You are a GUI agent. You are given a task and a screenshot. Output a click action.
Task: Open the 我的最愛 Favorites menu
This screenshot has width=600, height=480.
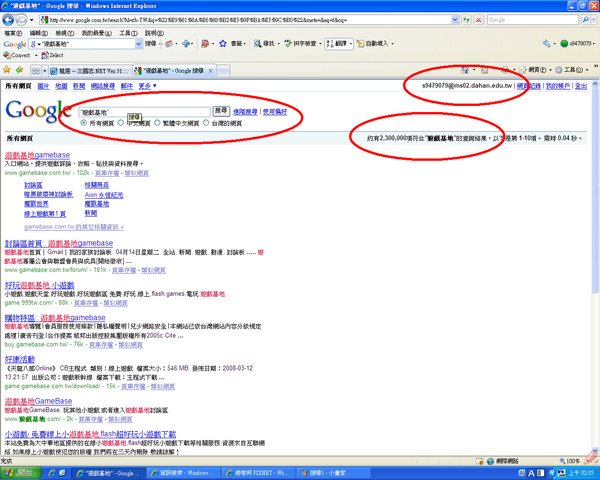pyautogui.click(x=97, y=33)
